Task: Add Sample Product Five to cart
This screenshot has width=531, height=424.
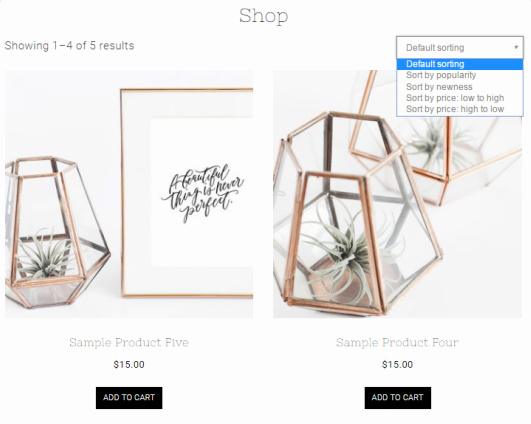Action: click(x=129, y=398)
